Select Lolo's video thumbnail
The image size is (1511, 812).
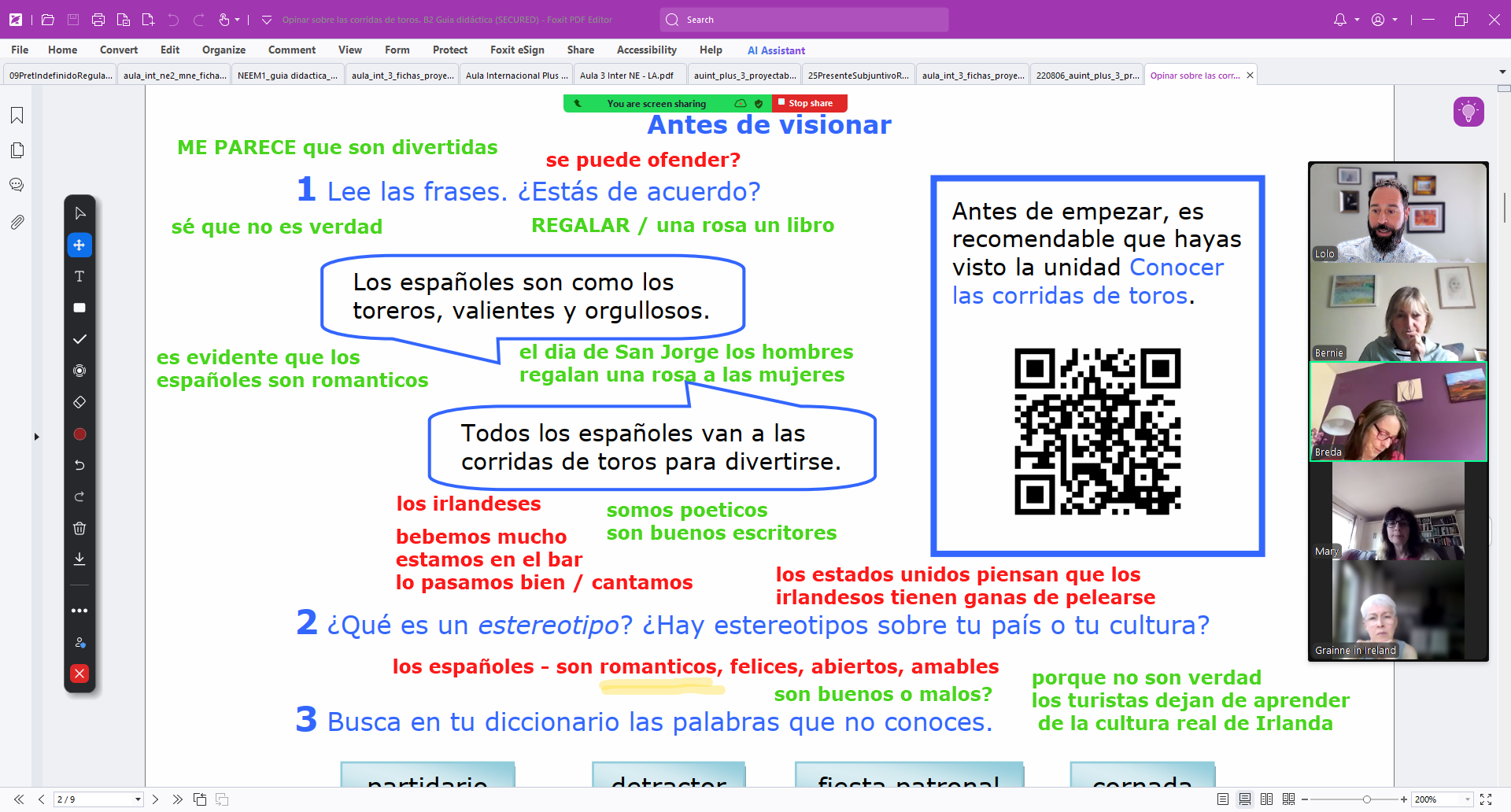click(x=1398, y=212)
